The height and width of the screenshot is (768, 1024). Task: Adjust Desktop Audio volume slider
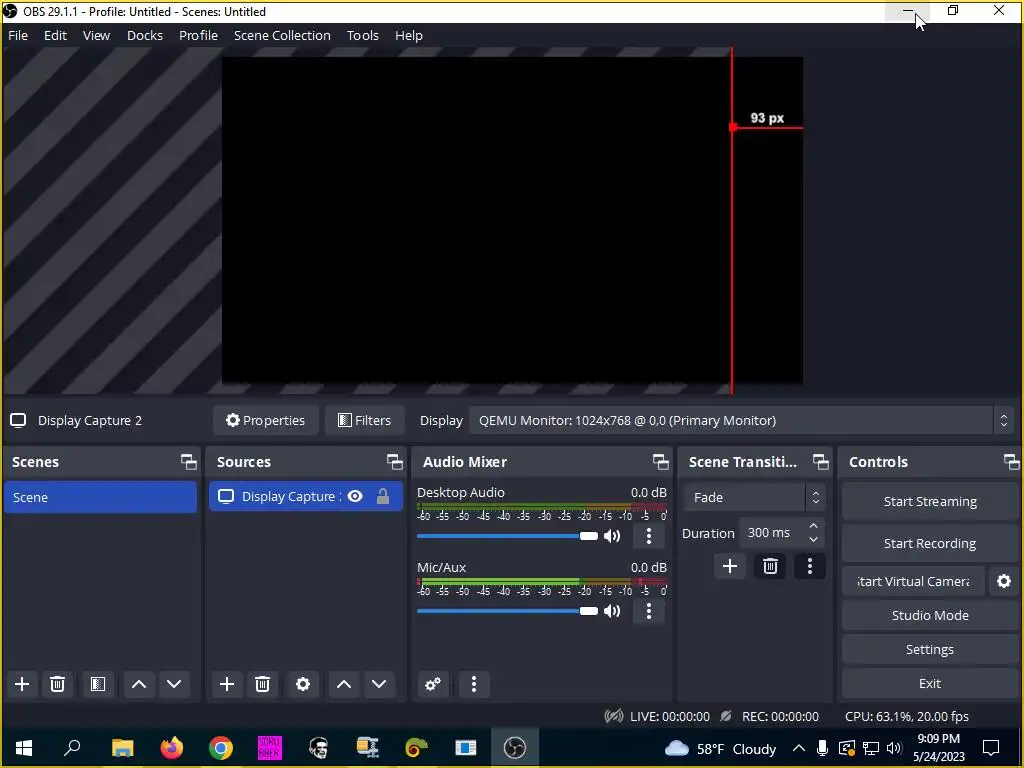[507, 536]
